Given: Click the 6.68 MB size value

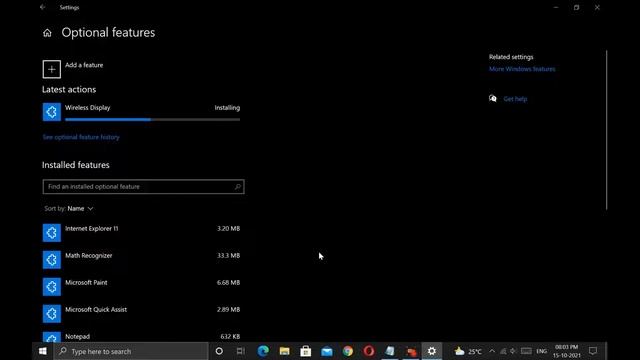Looking at the screenshot, I should click(229, 282).
